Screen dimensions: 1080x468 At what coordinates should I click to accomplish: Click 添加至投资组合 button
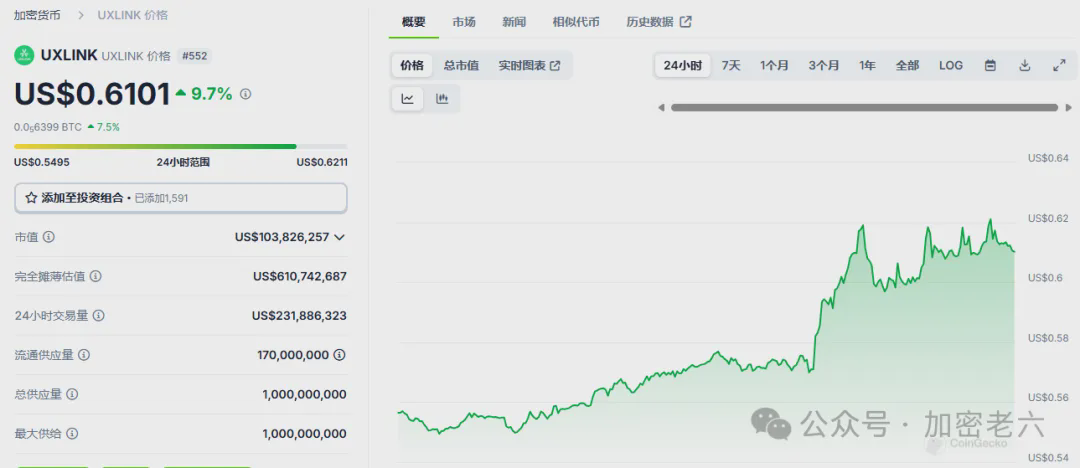[180, 198]
